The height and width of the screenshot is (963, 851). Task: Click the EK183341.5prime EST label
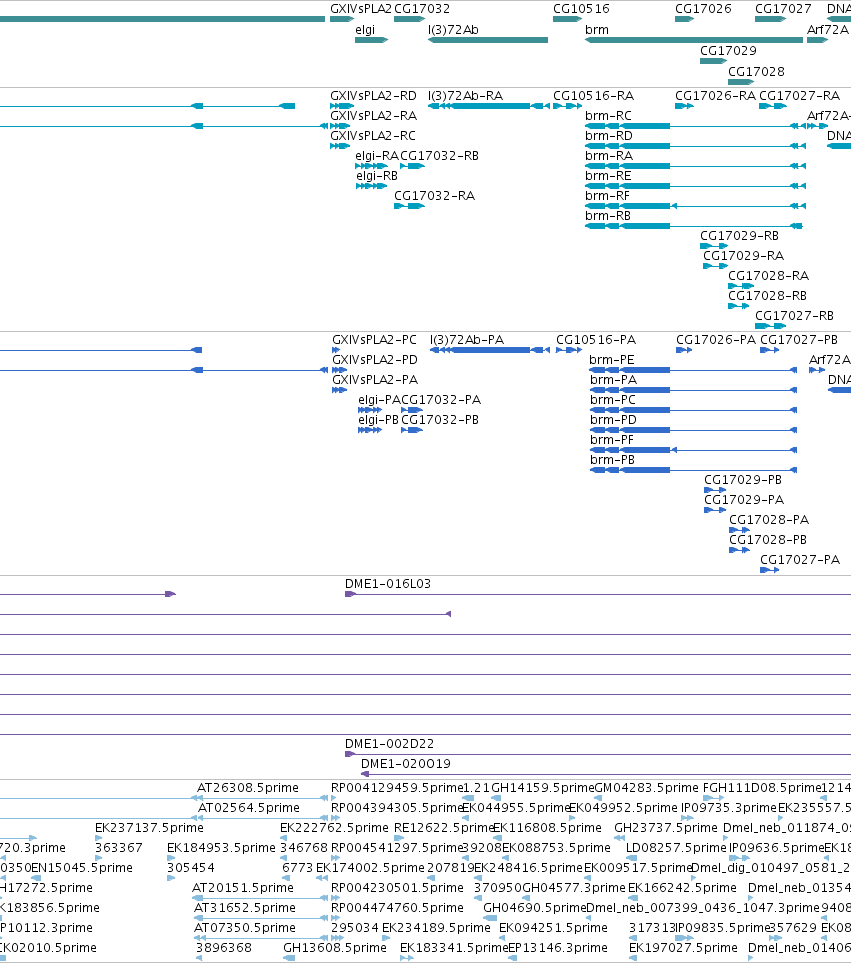(x=454, y=948)
